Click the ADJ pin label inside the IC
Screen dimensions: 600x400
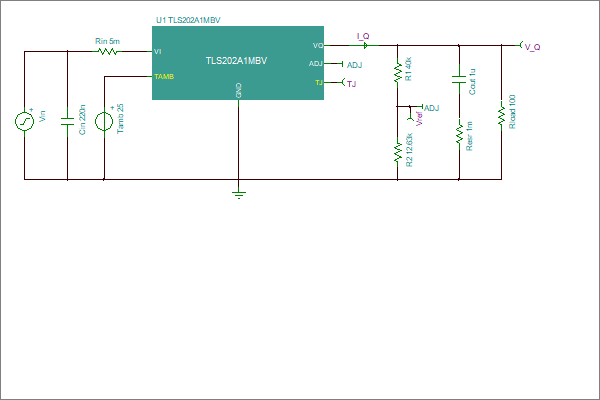click(316, 64)
